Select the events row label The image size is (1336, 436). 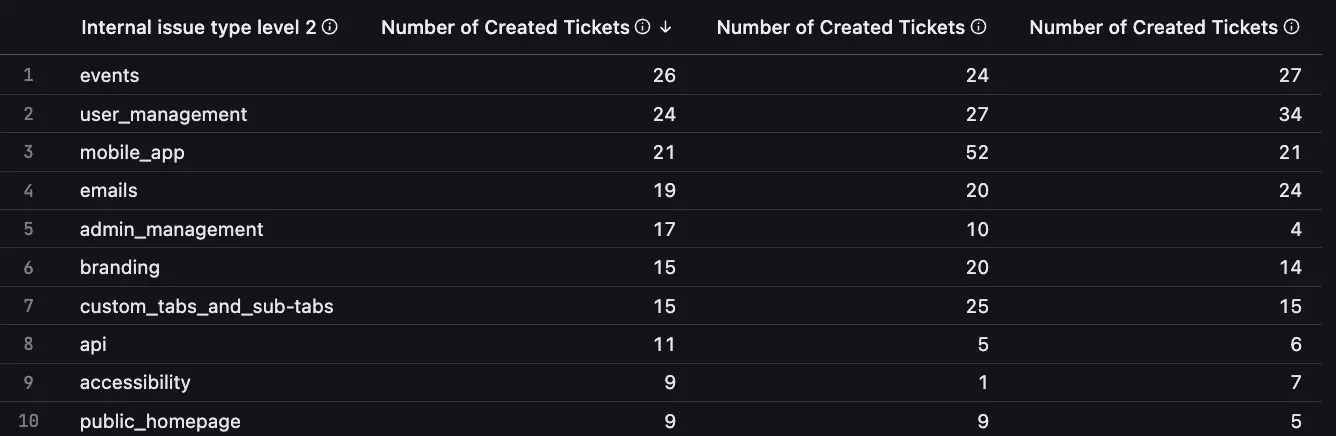tap(110, 76)
